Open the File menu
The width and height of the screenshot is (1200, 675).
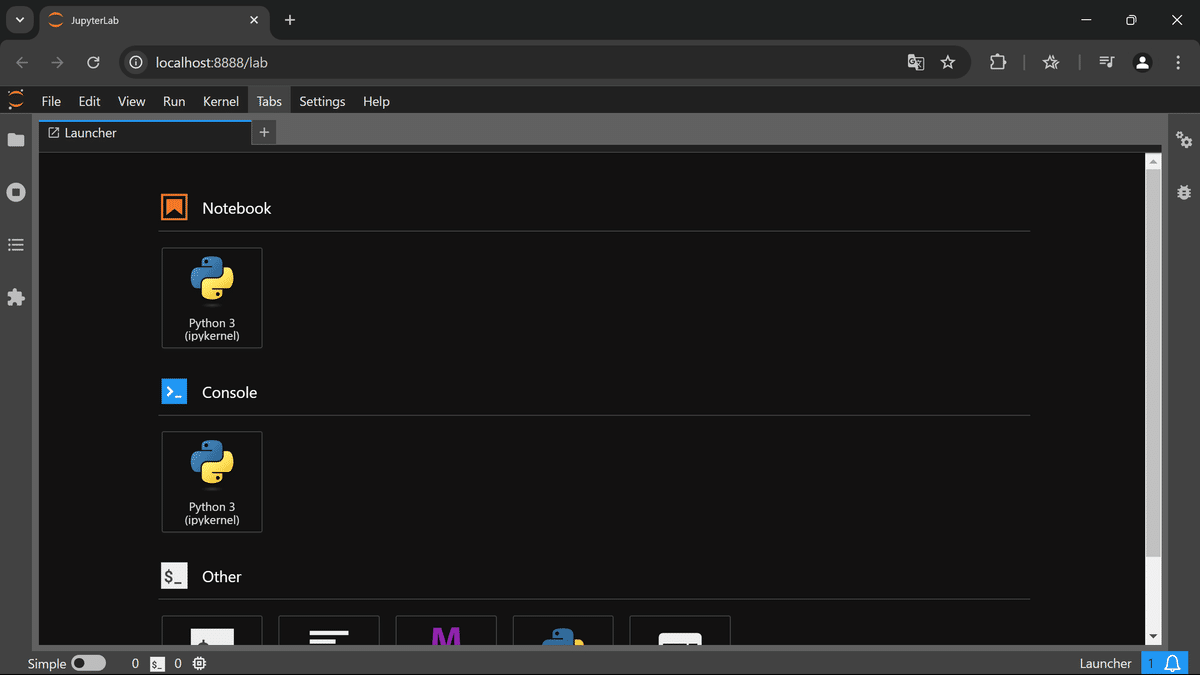tap(51, 101)
